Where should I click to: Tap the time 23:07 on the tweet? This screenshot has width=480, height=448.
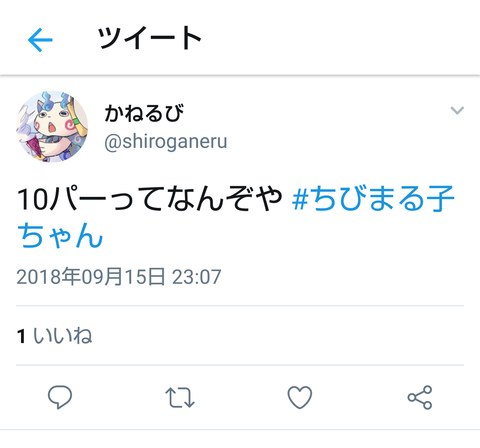(197, 277)
